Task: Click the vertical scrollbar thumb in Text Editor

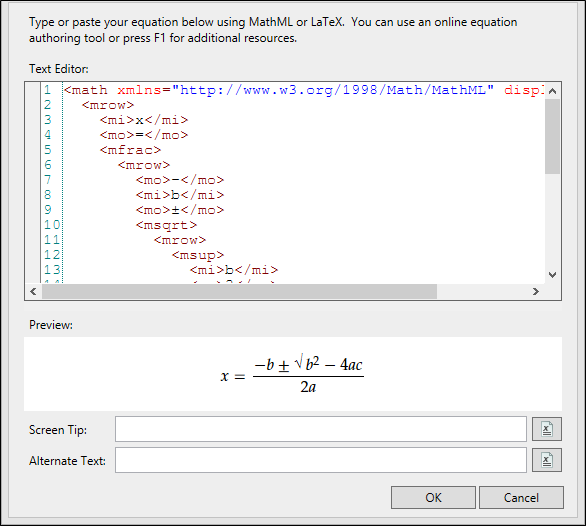Action: 552,136
